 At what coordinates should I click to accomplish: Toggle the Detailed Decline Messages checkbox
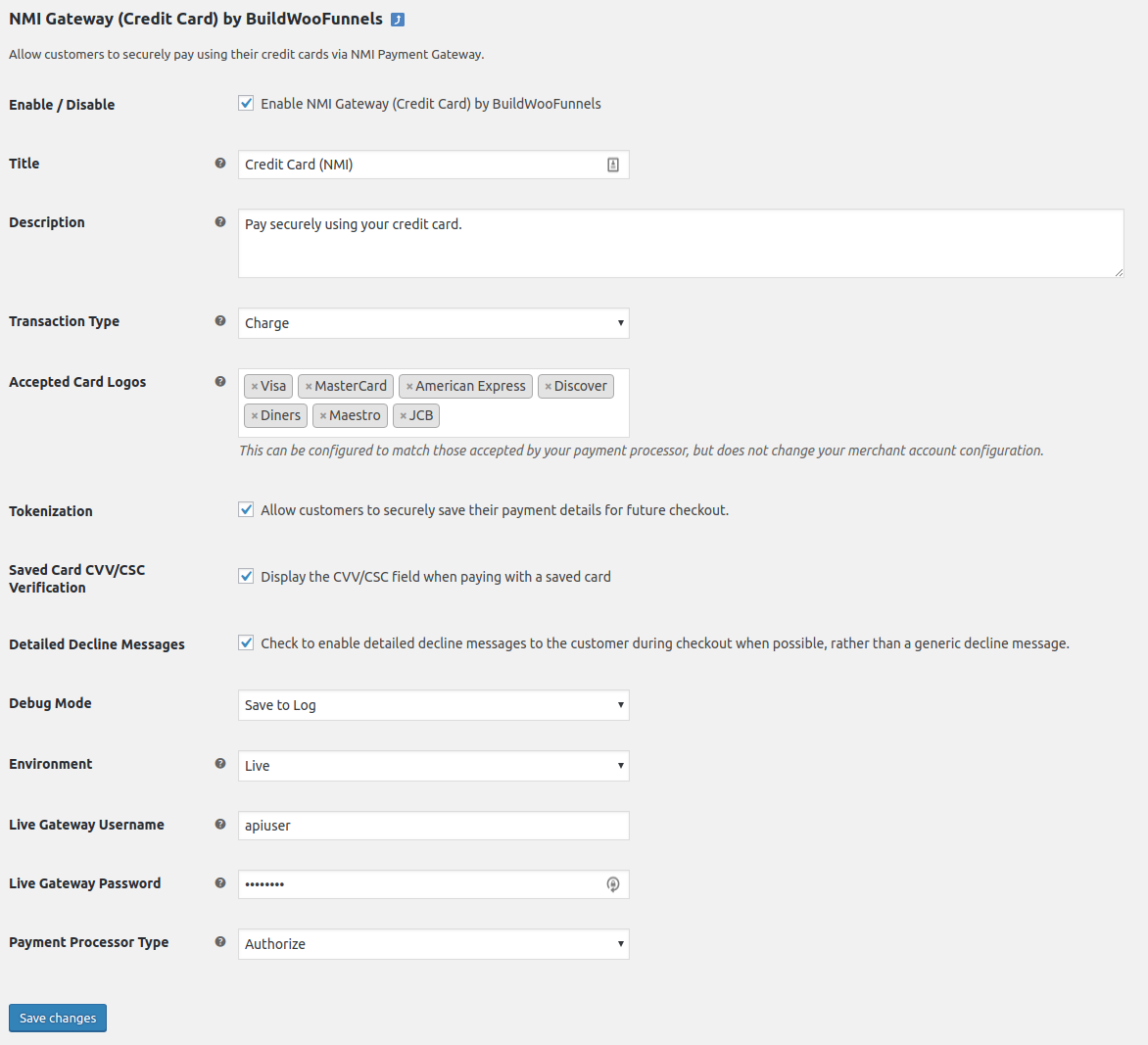[x=246, y=642]
